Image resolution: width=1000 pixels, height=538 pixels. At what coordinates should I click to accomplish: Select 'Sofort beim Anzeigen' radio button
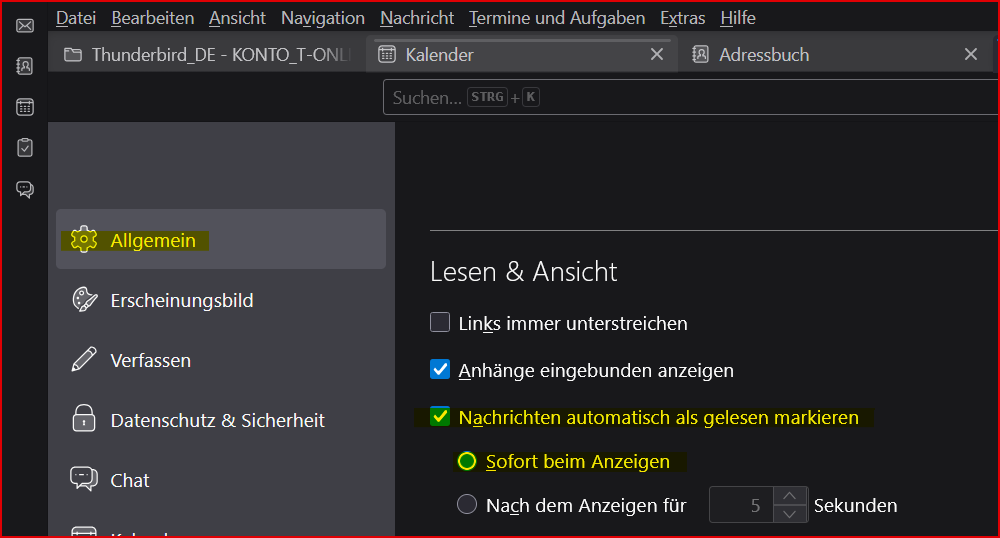467,461
